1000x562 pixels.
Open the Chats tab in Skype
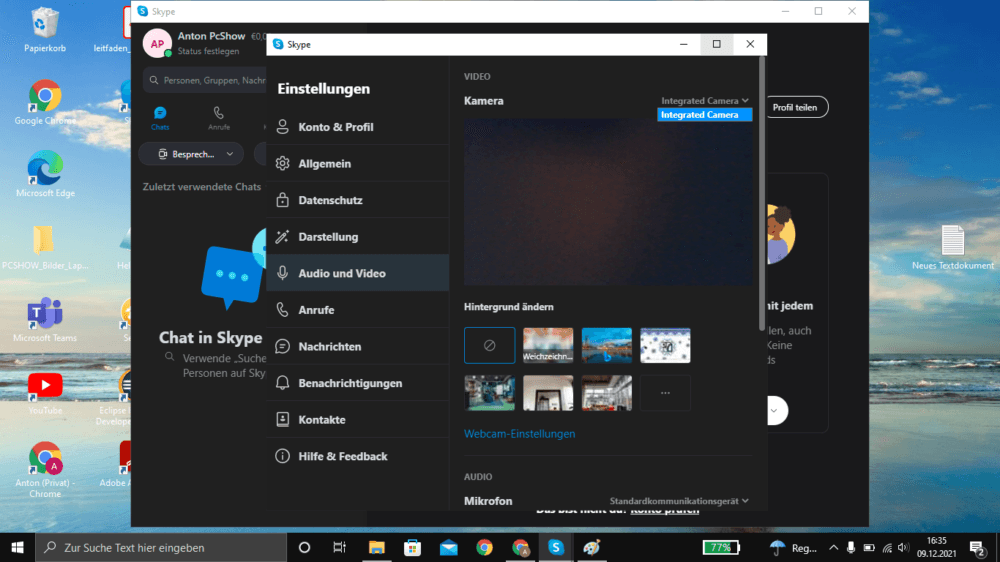[160, 119]
